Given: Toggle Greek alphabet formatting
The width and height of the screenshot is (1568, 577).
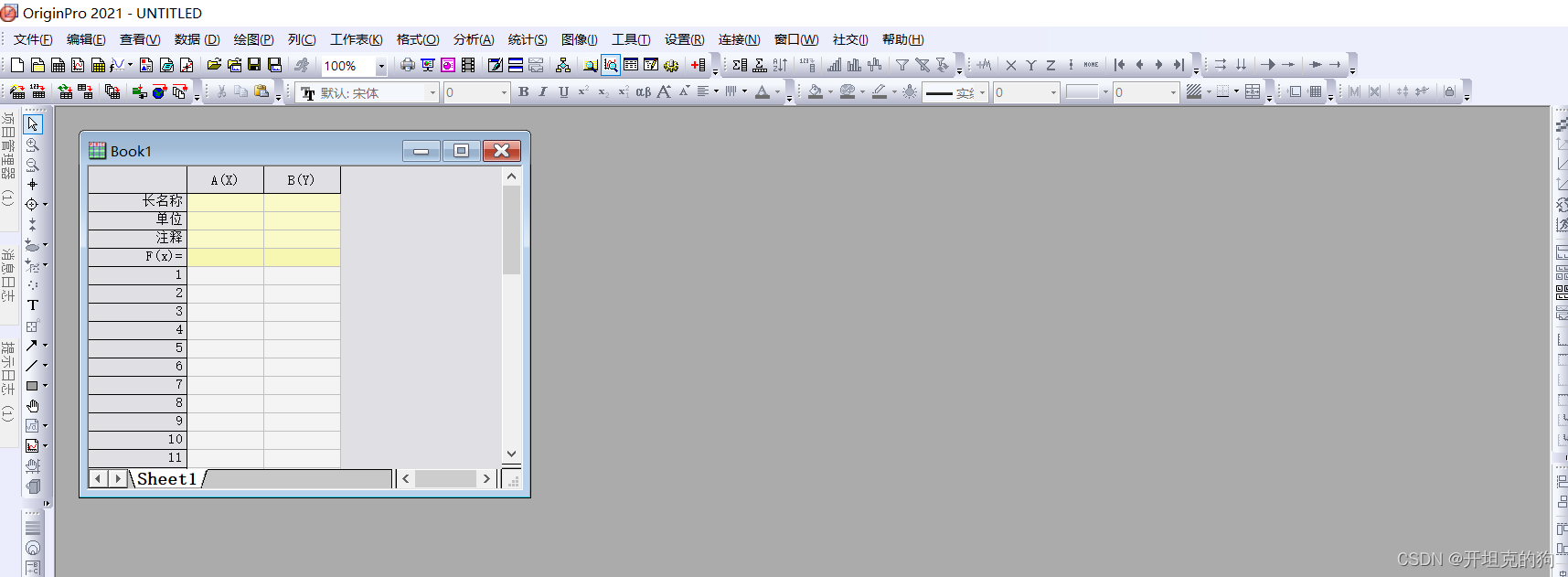Looking at the screenshot, I should coord(644,91).
